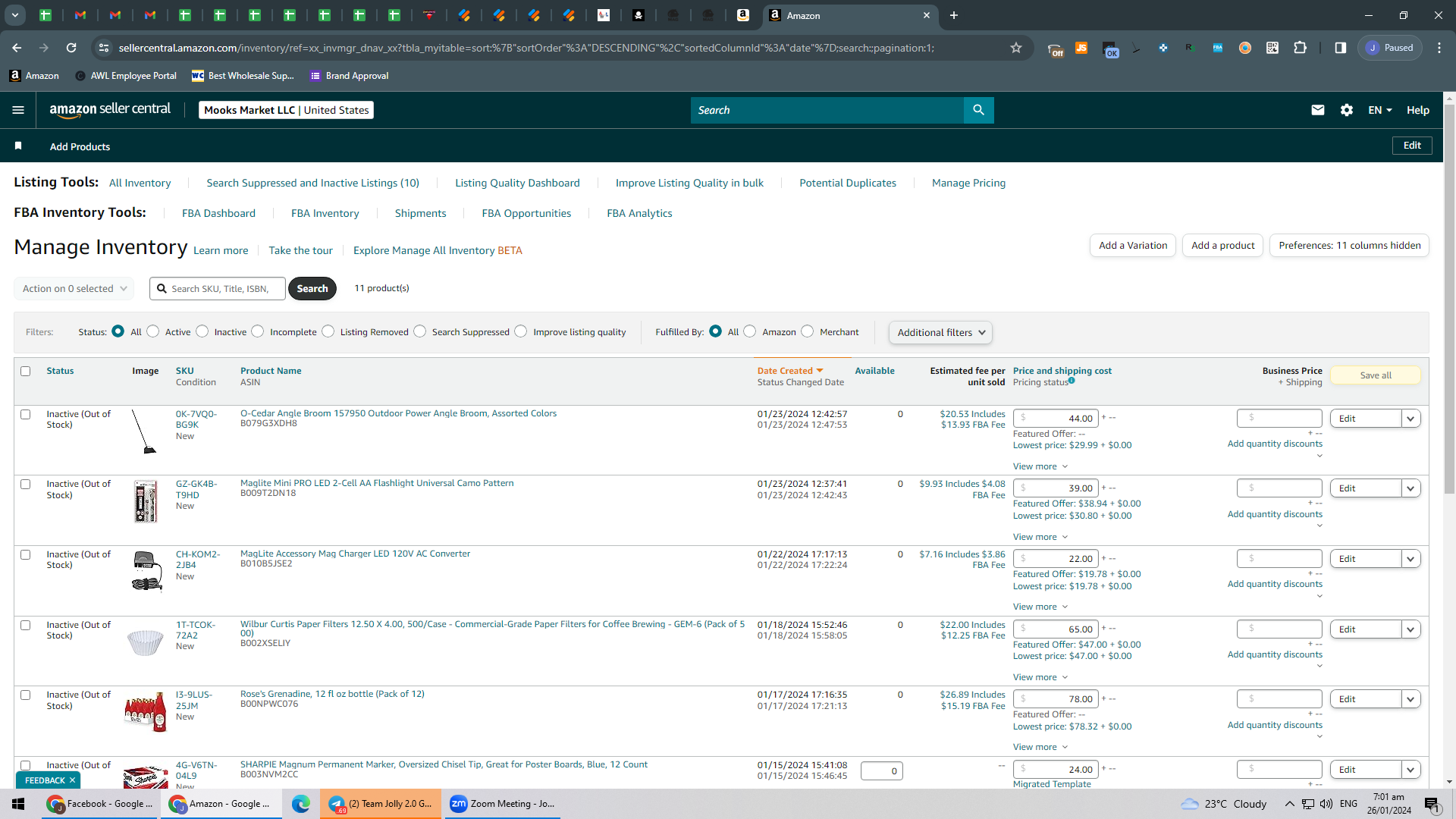Go to Listing Quality Dashboard
1456x819 pixels.
pyautogui.click(x=517, y=183)
